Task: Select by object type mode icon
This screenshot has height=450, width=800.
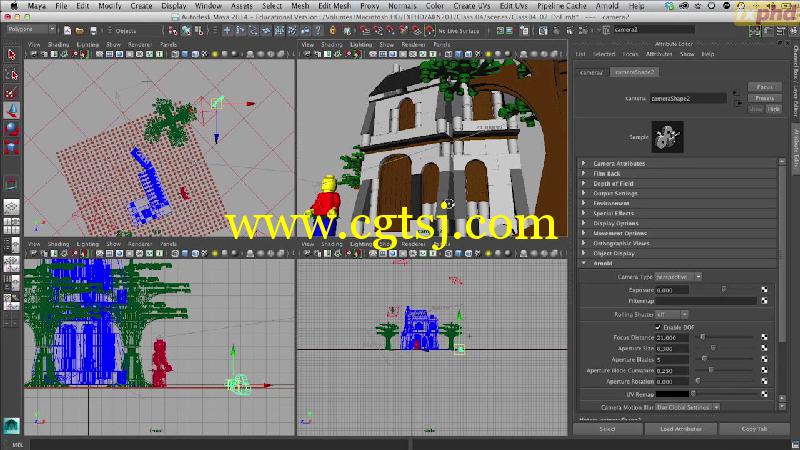Action: coord(186,31)
